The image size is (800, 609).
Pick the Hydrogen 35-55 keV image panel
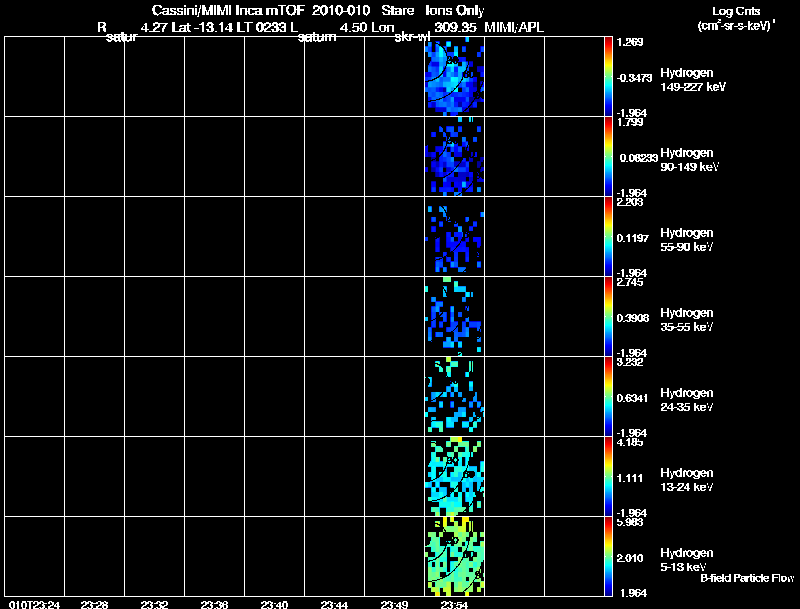click(454, 317)
